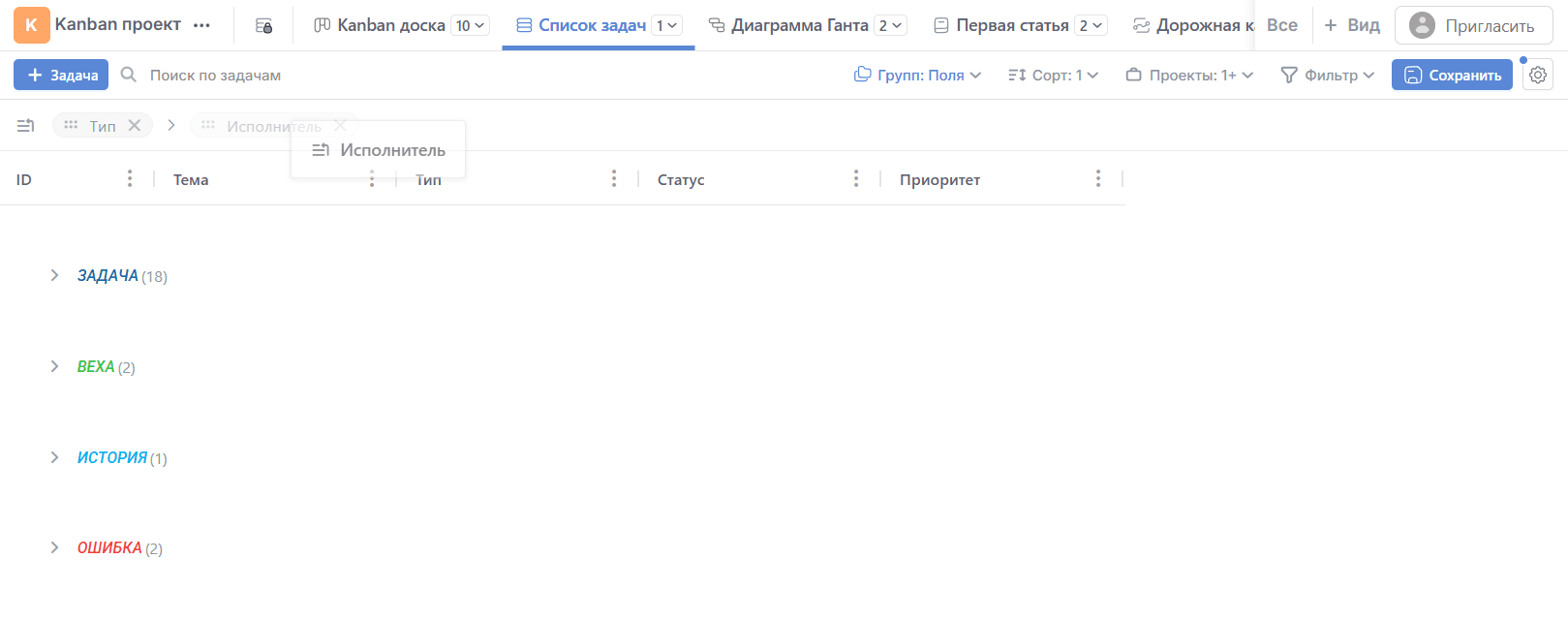Switch to the Диаграмма Ганта tab
Screen dimensions: 1568x622
pyautogui.click(x=798, y=25)
